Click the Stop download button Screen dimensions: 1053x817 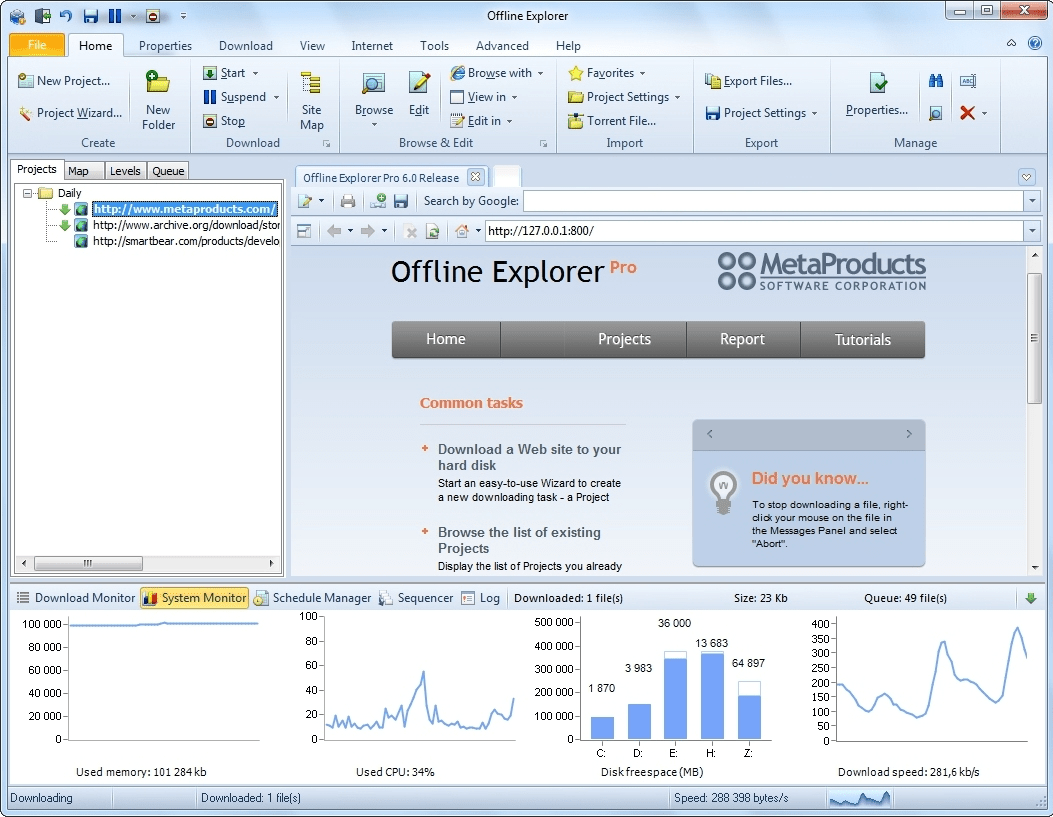225,121
